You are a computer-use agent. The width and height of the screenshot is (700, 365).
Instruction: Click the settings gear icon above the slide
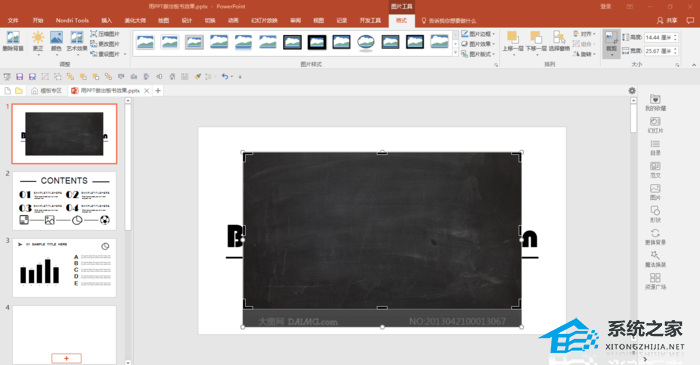[632, 91]
